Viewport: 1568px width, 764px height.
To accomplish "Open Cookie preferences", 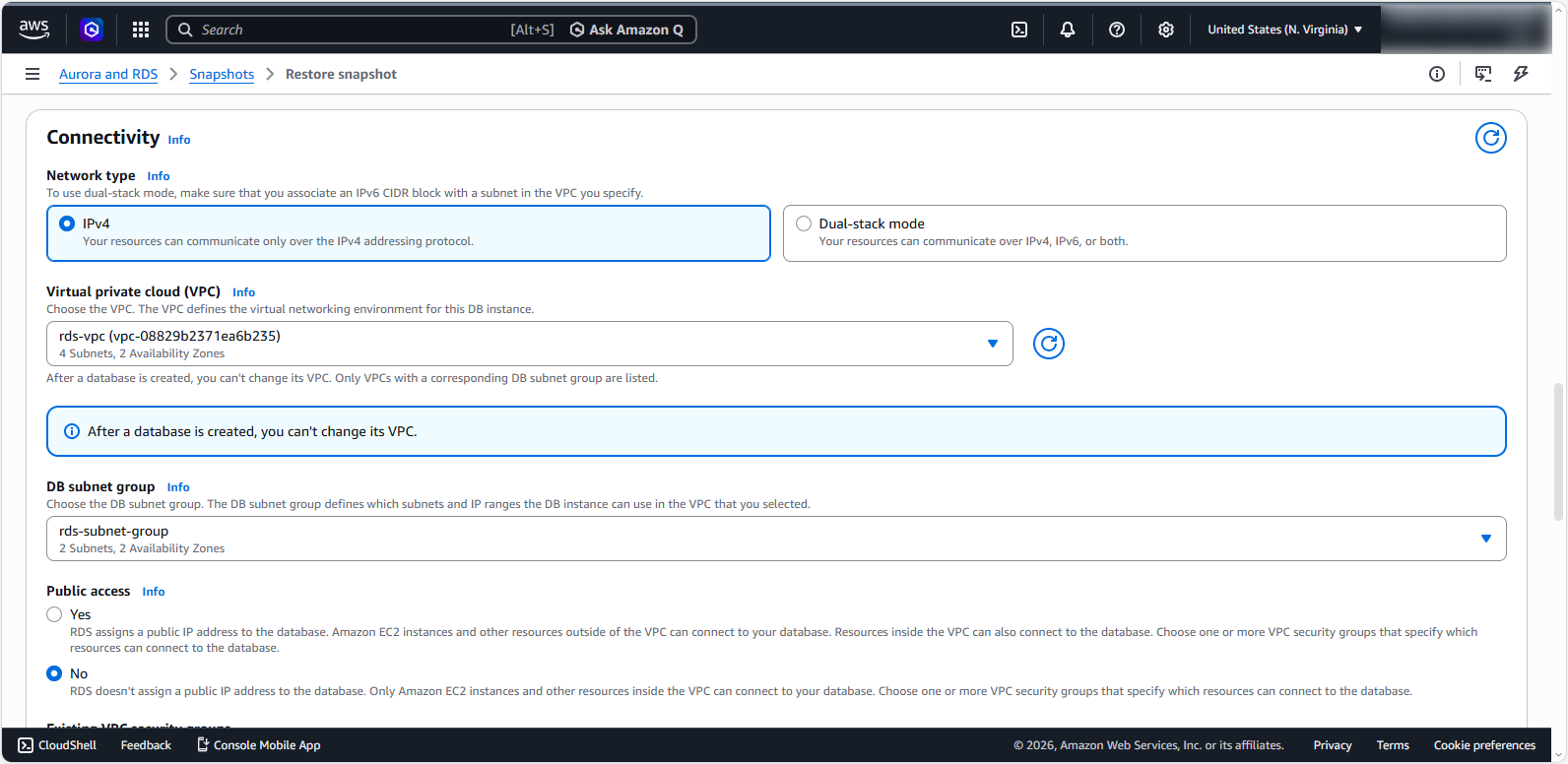I will tap(1484, 745).
